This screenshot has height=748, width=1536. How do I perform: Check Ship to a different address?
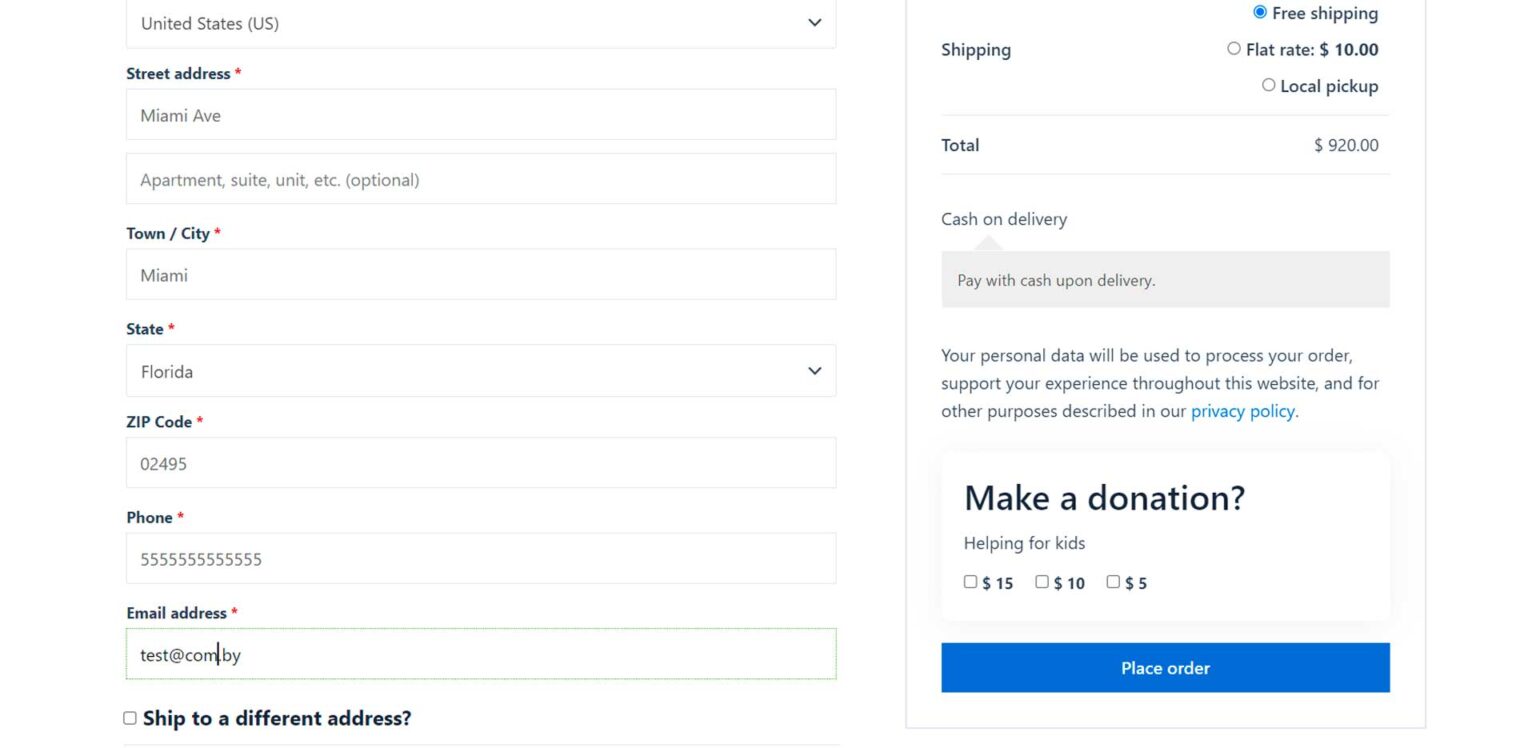pyautogui.click(x=129, y=717)
